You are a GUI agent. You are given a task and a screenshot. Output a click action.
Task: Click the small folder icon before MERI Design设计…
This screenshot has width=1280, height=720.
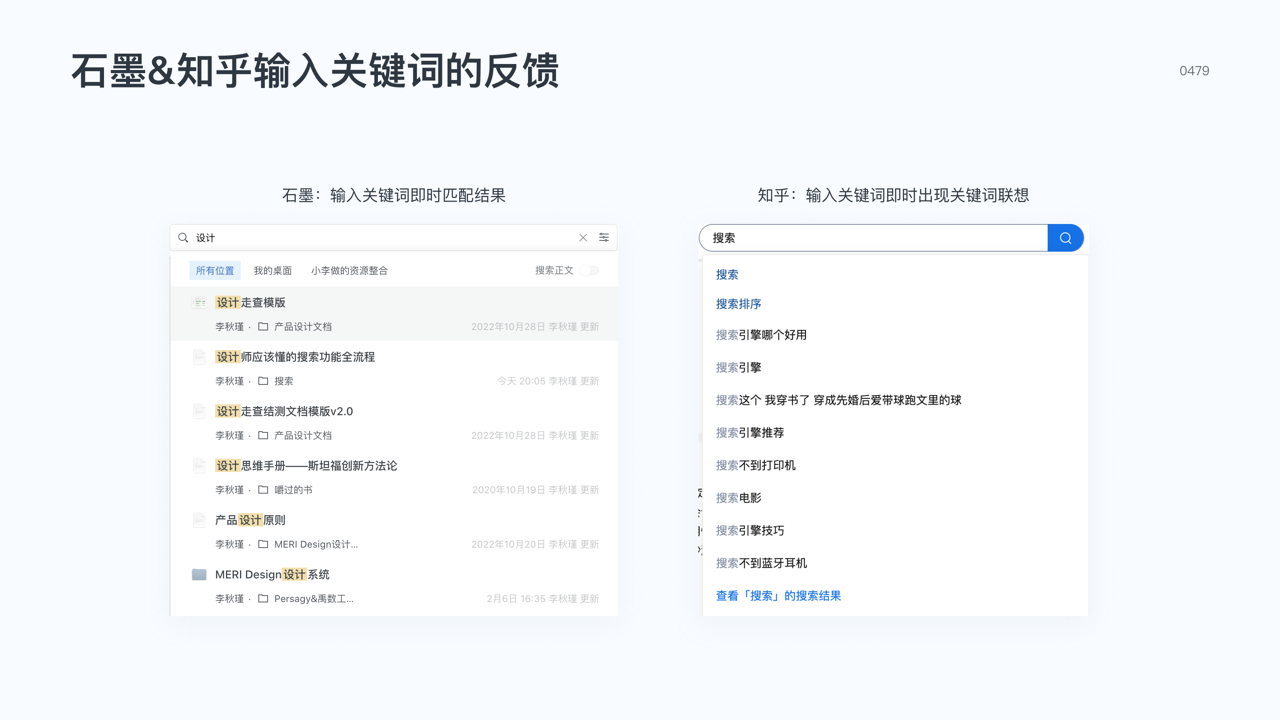click(x=263, y=544)
